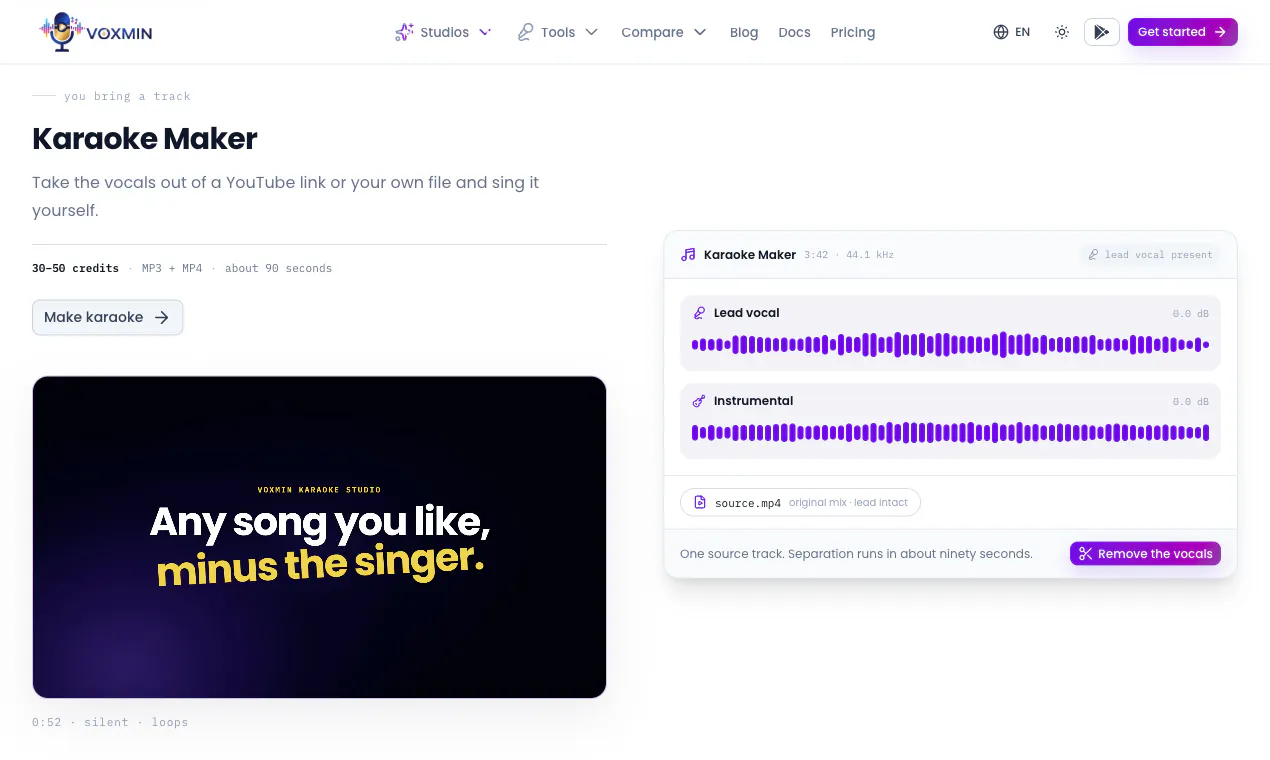Viewport: 1270px width, 760px height.
Task: Click the microphone icon in lead vocal present badge
Action: pos(1094,255)
